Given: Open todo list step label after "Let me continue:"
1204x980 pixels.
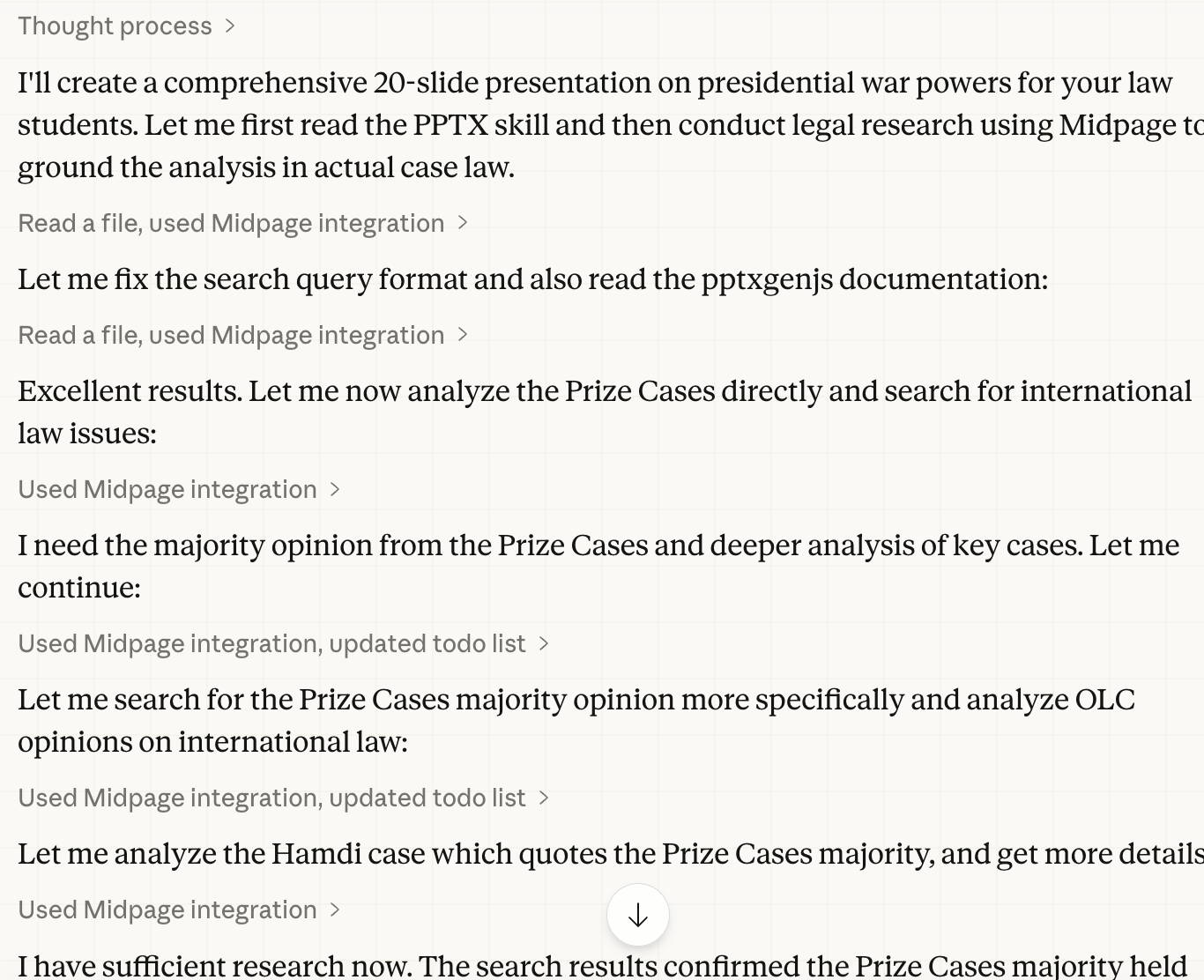Looking at the screenshot, I should (271, 644).
